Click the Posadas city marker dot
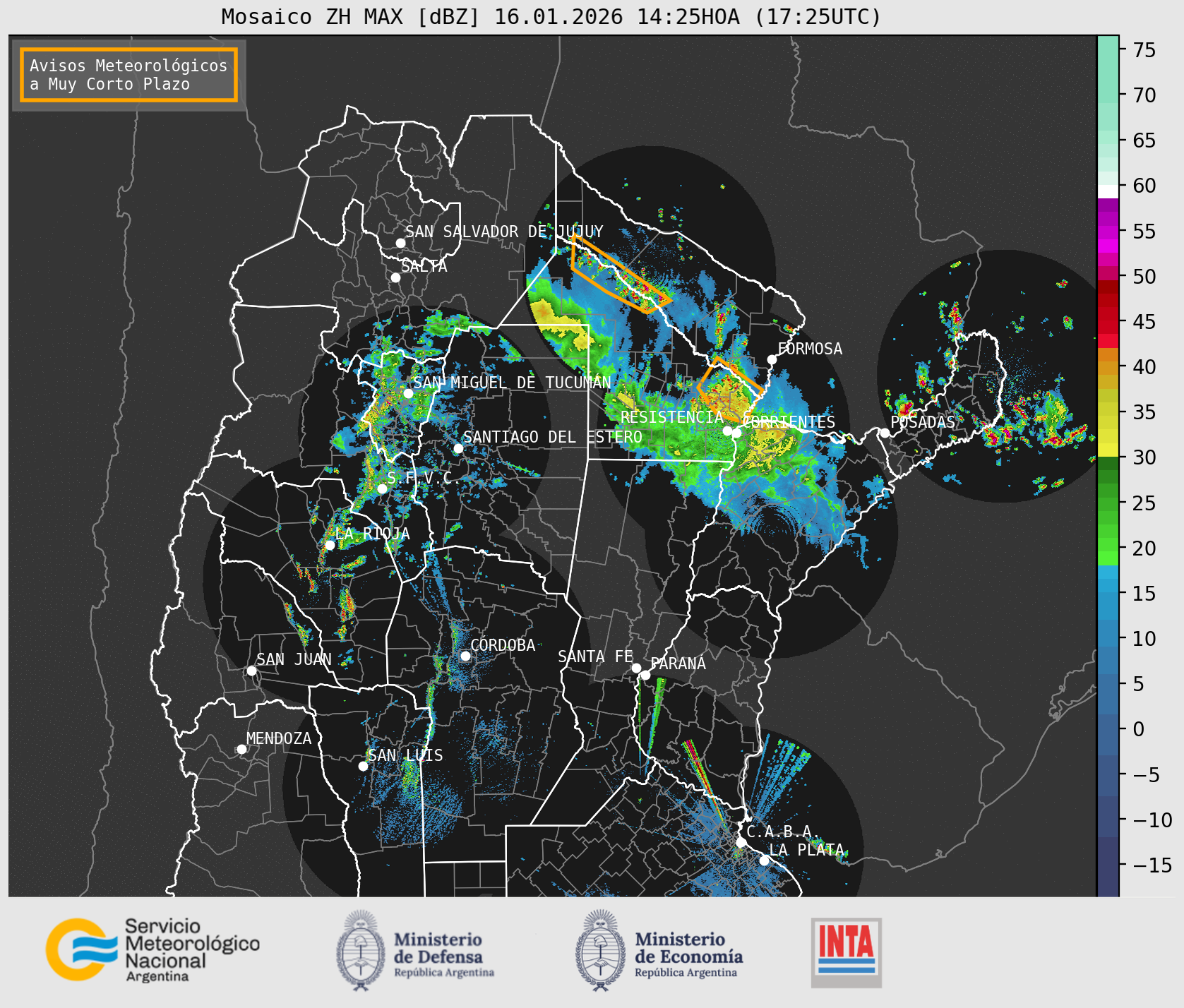Image resolution: width=1184 pixels, height=1008 pixels. 885,433
